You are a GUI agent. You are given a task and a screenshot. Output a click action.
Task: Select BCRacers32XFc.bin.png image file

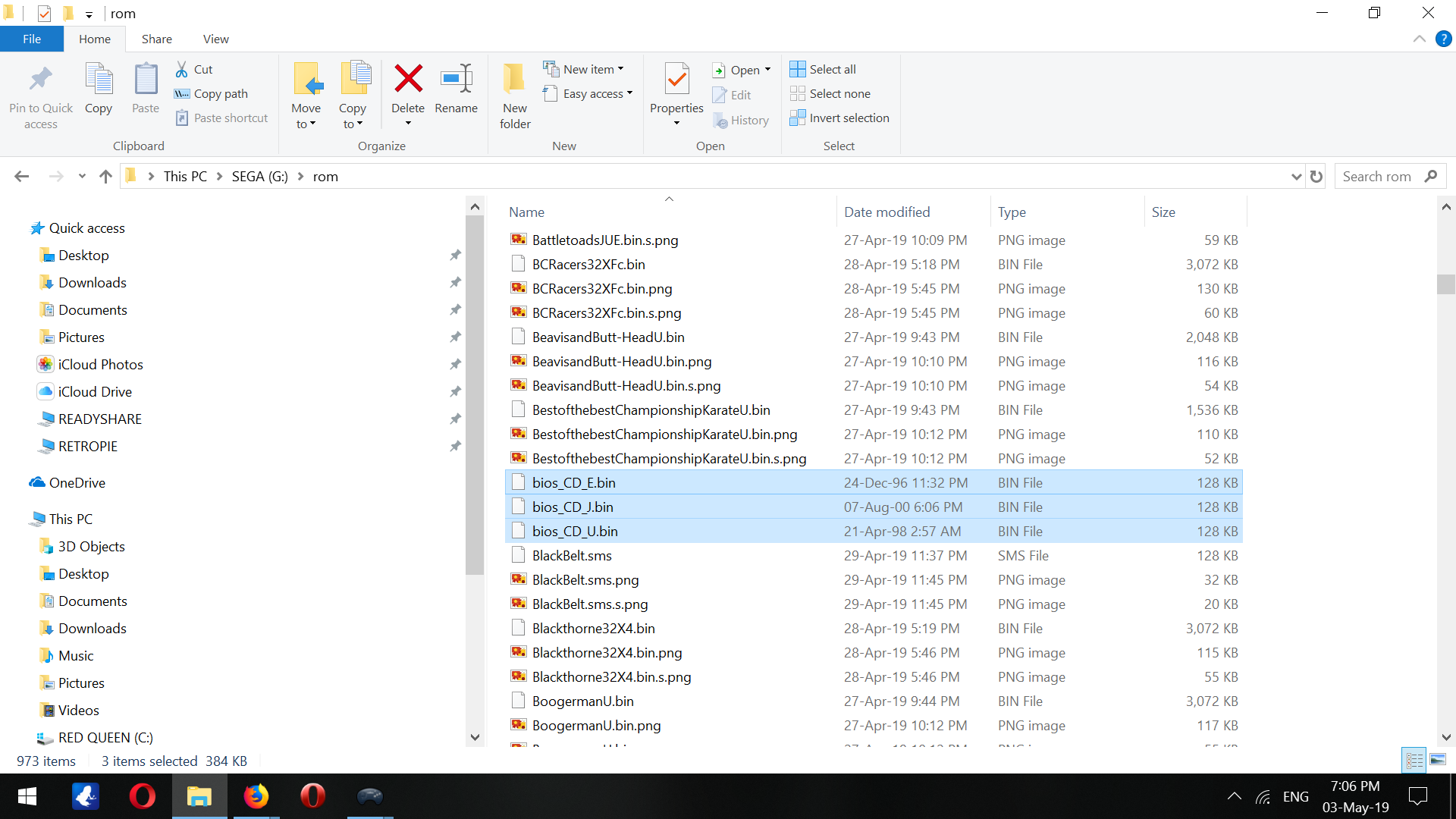click(874, 289)
